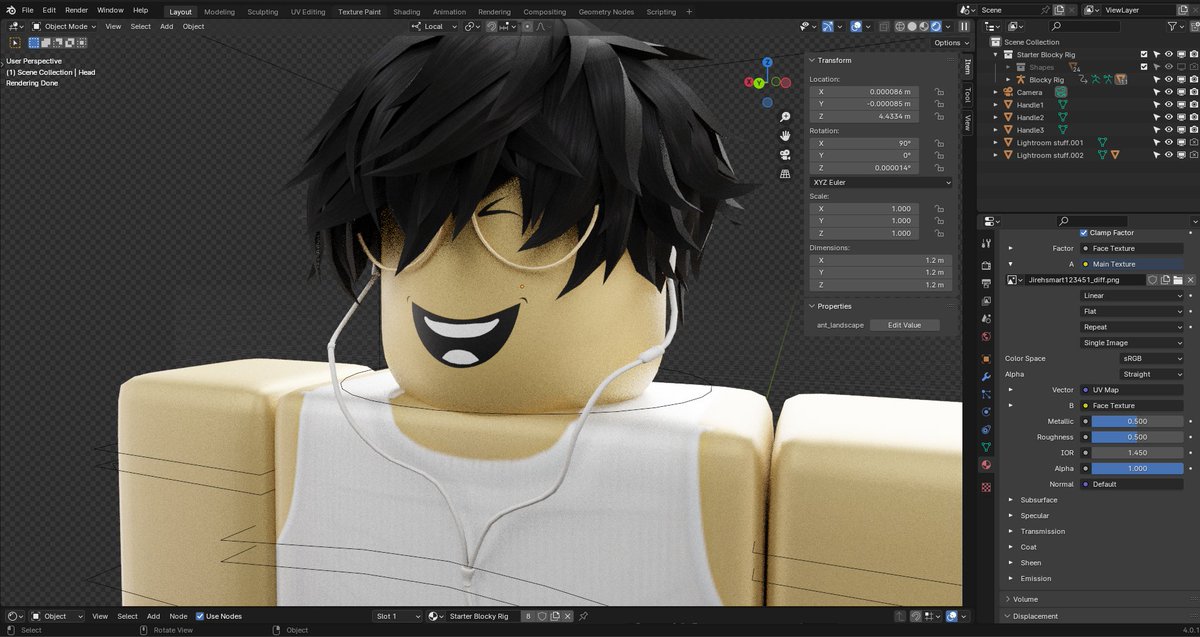This screenshot has width=1200, height=637.
Task: Toggle Lightroom stuff.001 visibility eye icon
Action: click(x=1168, y=142)
